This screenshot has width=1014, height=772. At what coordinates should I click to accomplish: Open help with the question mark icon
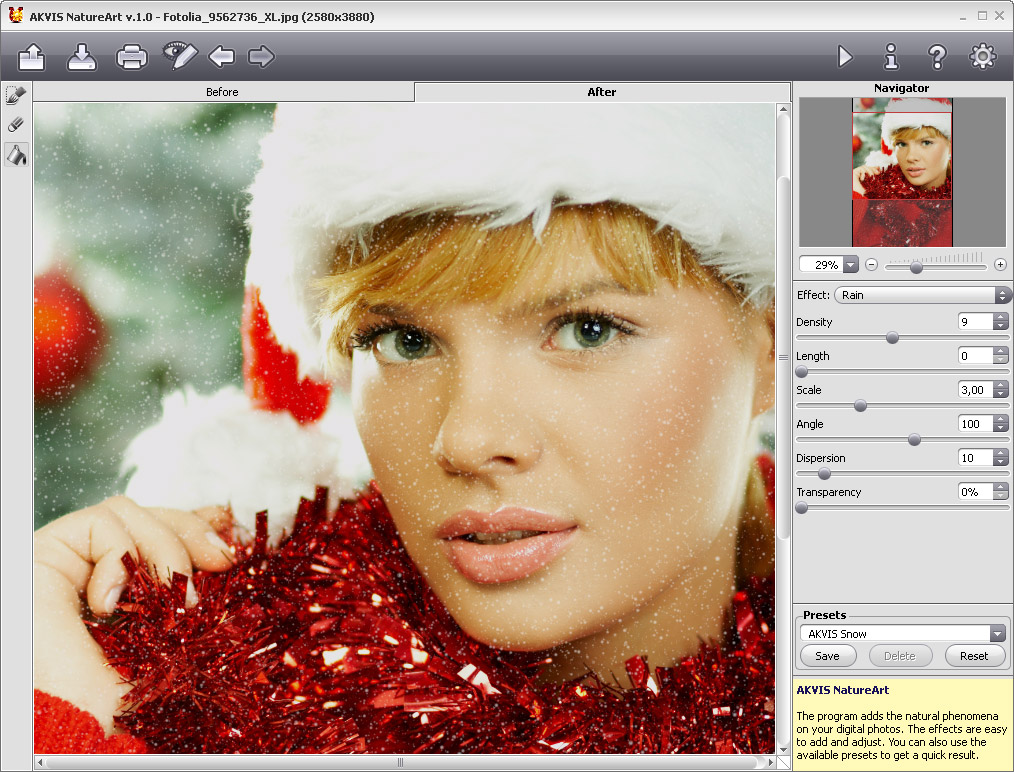[x=936, y=57]
